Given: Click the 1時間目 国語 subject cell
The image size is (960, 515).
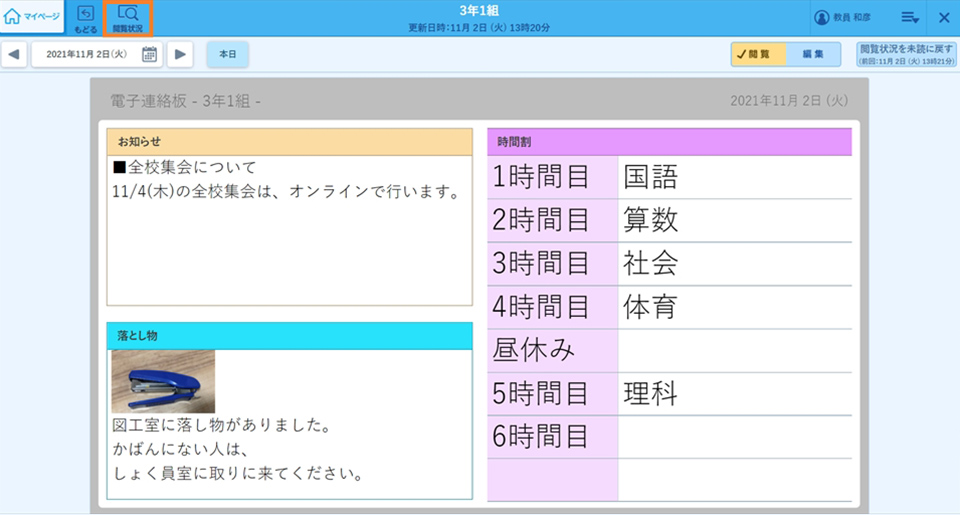Looking at the screenshot, I should (734, 178).
